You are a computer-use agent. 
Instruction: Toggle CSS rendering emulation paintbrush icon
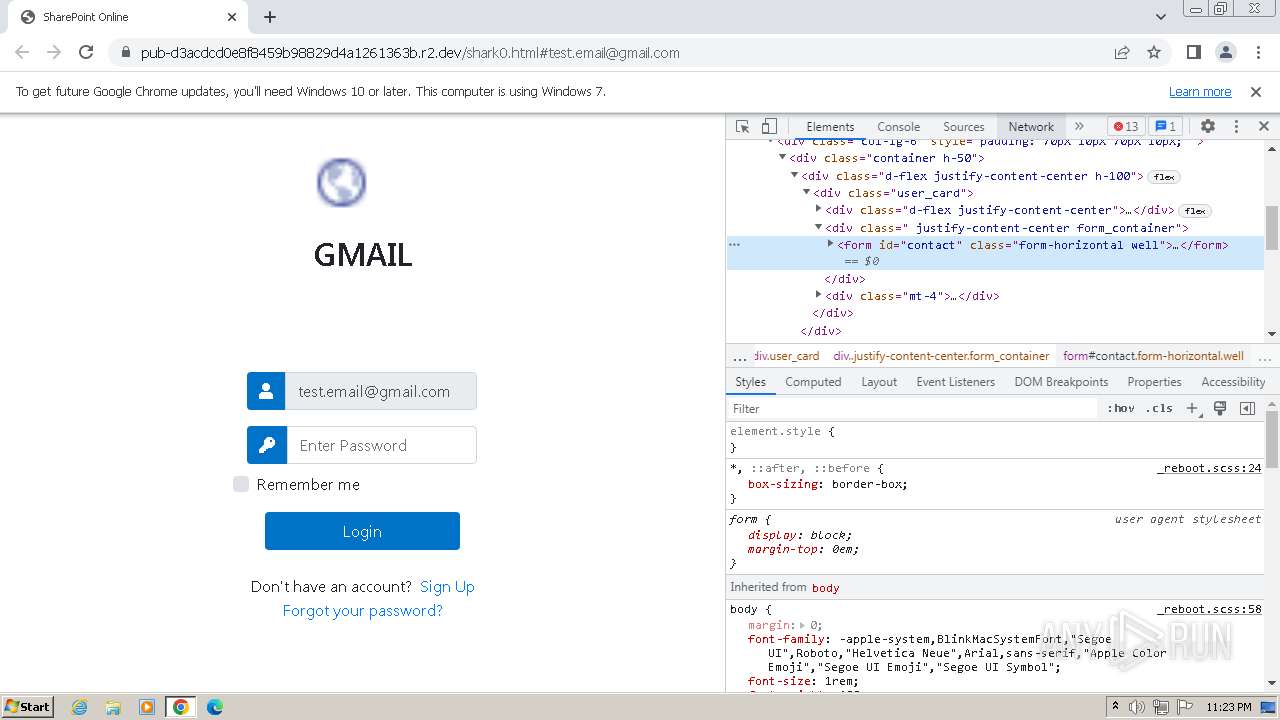1220,408
